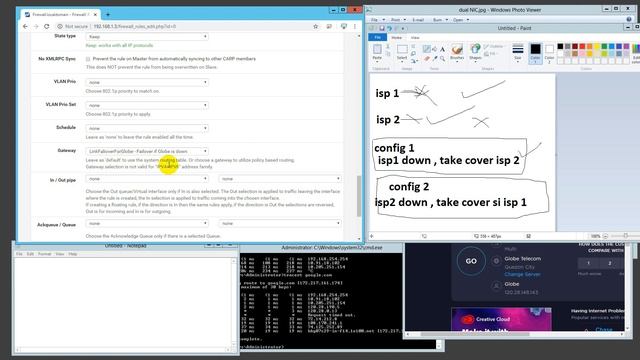
Task: Click the Save icon in Paint toolbar
Action: (382, 28)
